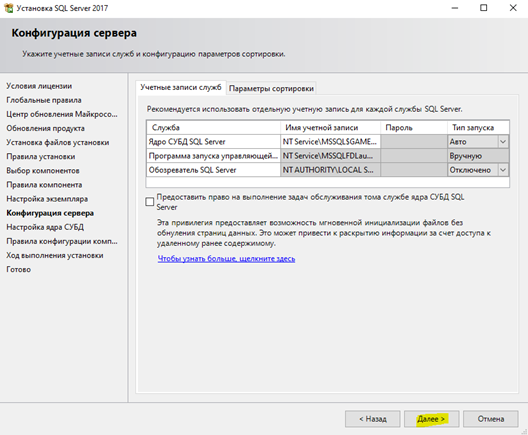Select the Настройка экземпляра step
Viewport: 528px width, 435px height.
pos(47,199)
